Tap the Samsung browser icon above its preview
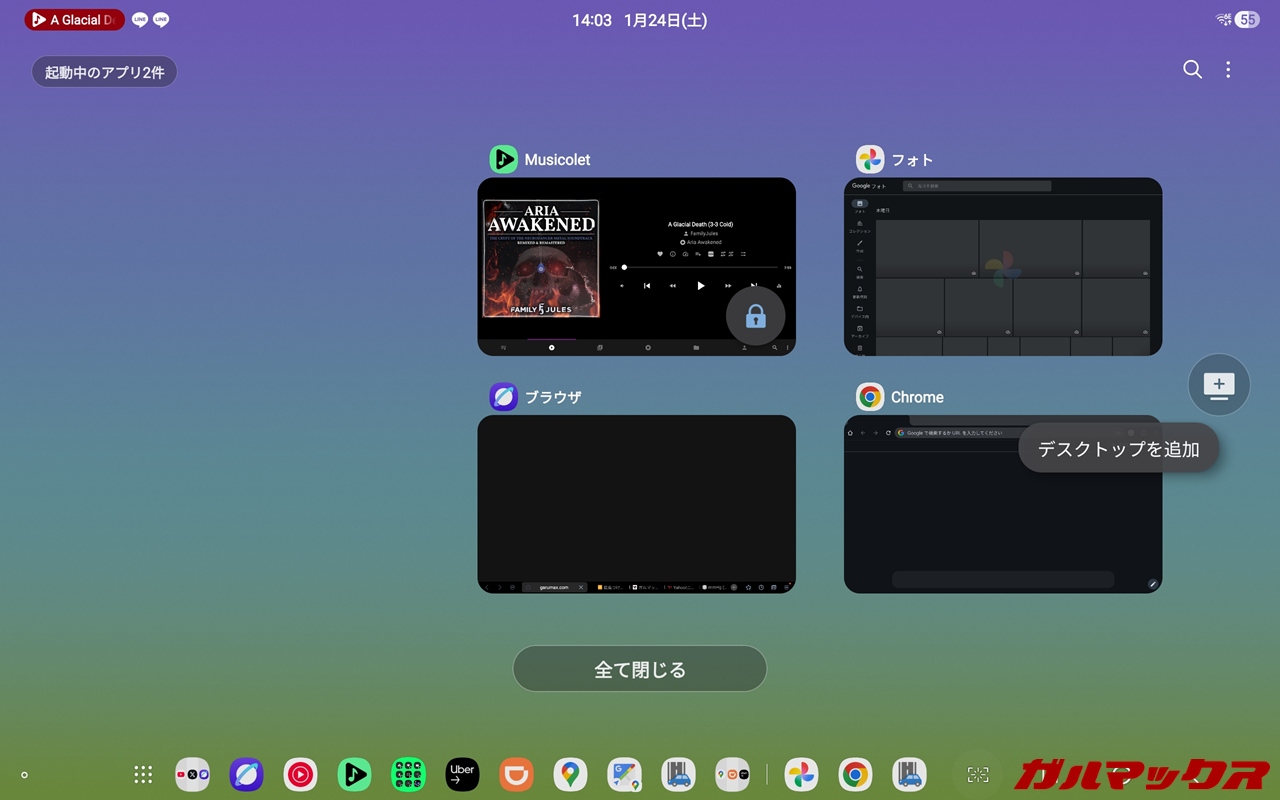This screenshot has height=800, width=1280. (x=503, y=397)
